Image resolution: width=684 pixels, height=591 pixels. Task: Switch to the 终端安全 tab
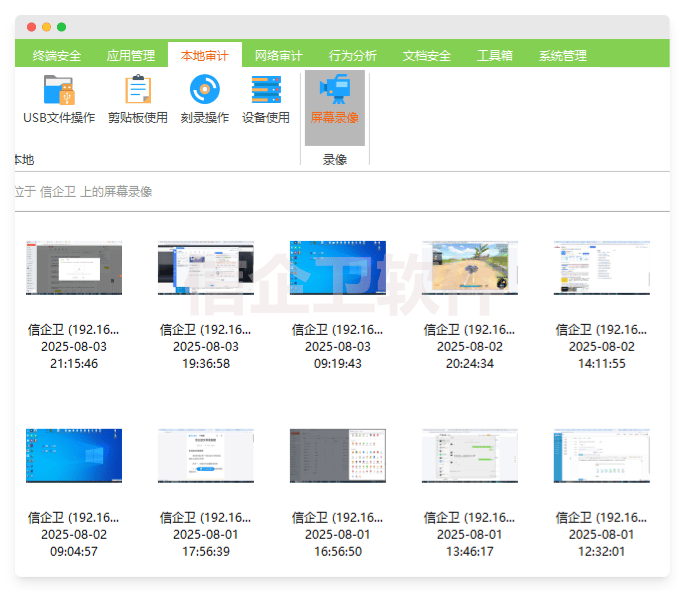tap(57, 56)
